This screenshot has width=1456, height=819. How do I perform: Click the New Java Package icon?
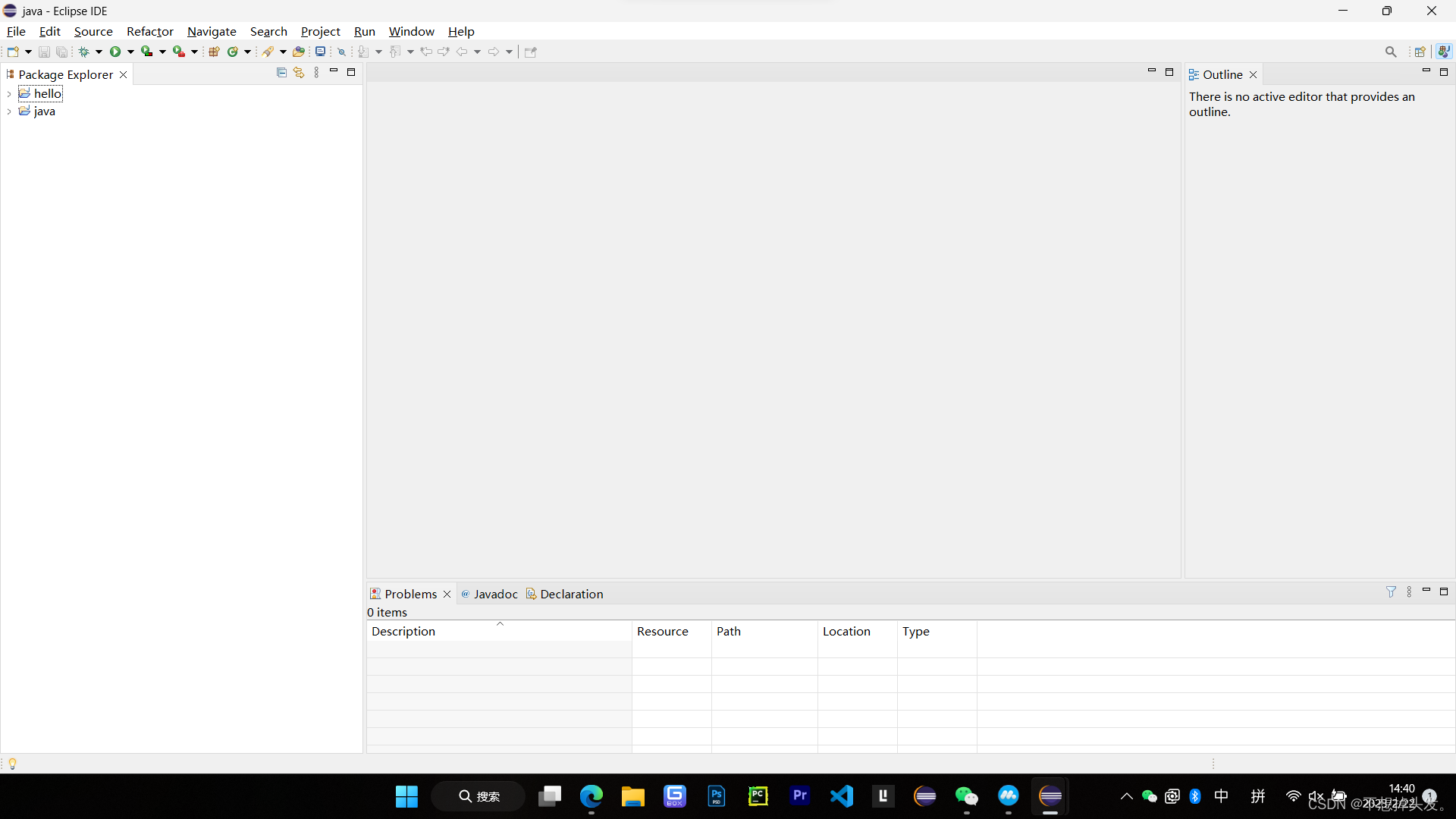214,52
